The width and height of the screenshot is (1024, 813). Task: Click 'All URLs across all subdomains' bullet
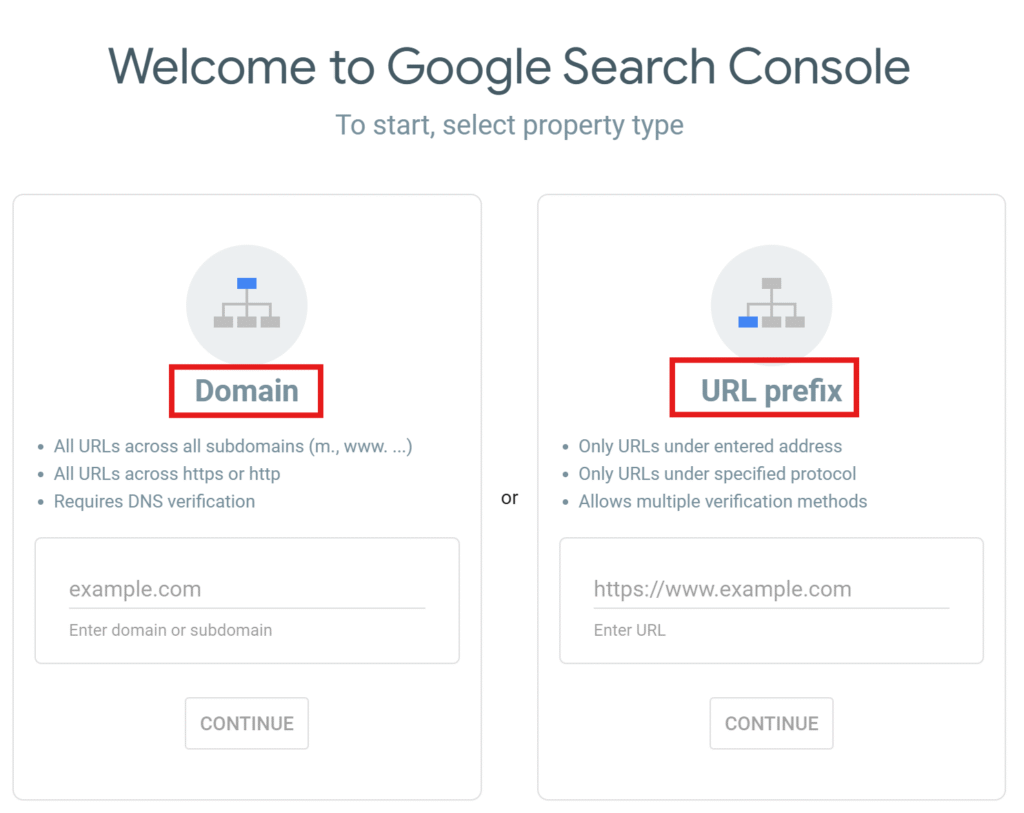tap(233, 446)
